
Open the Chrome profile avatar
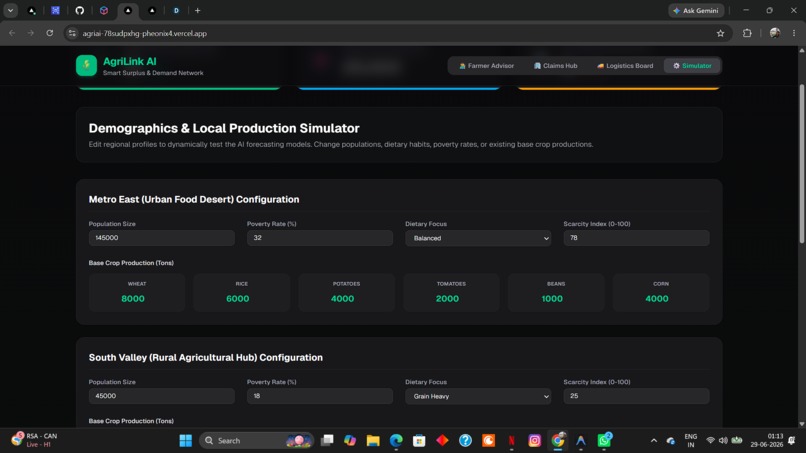pos(775,33)
